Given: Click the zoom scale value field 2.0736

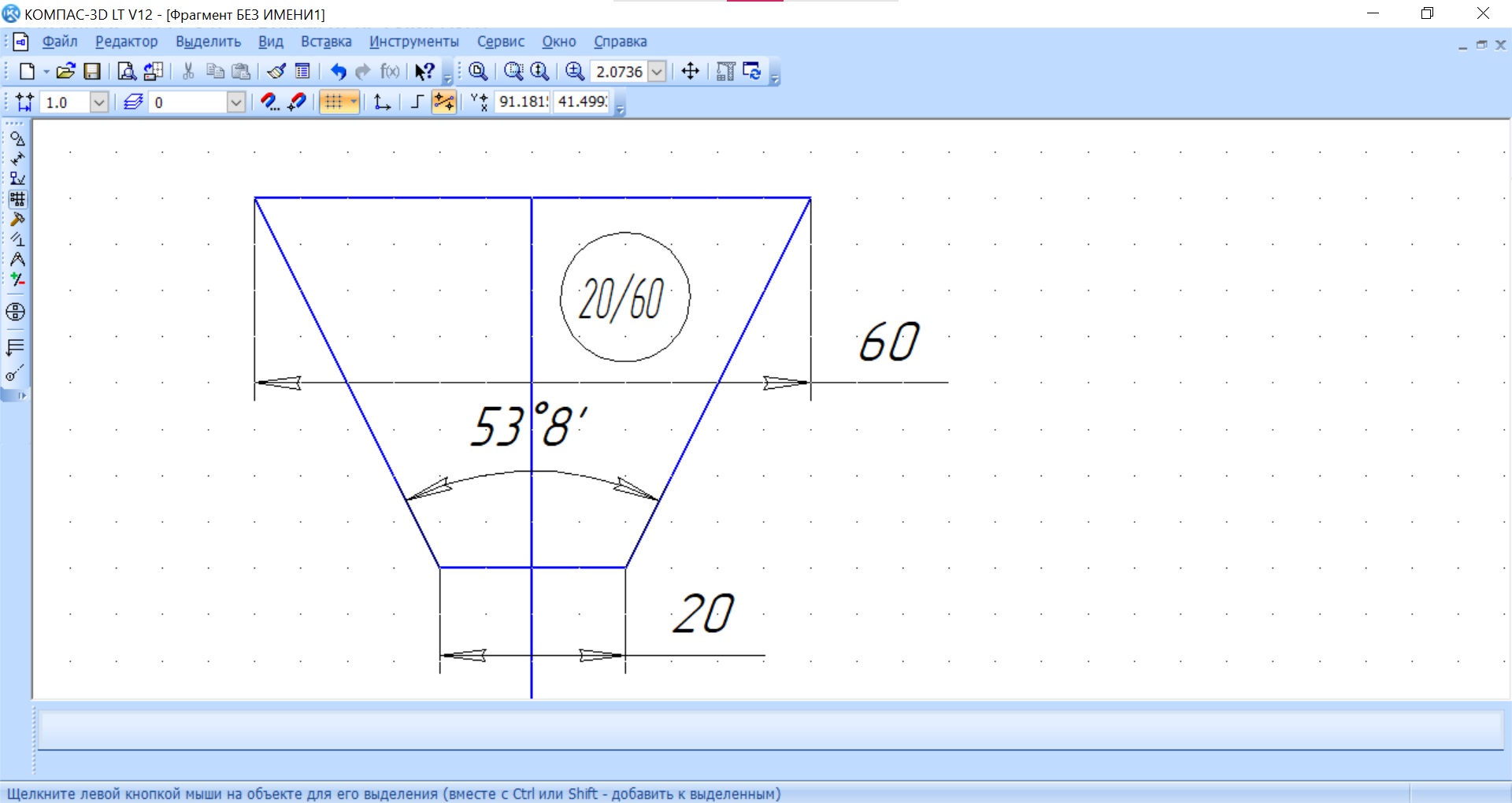Looking at the screenshot, I should 620,72.
